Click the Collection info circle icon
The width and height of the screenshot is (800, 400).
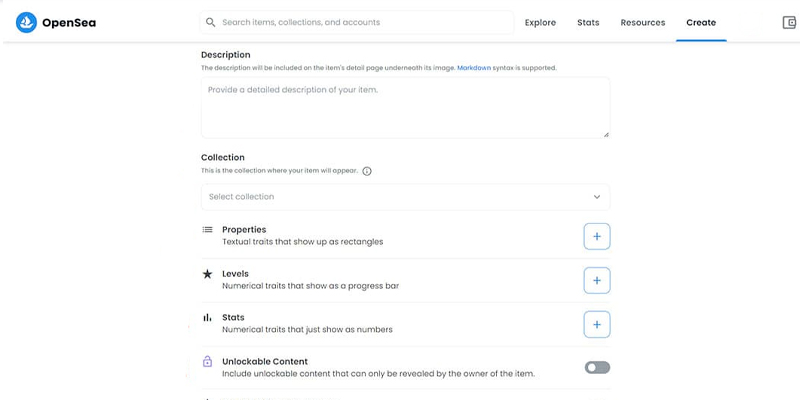[366, 171]
